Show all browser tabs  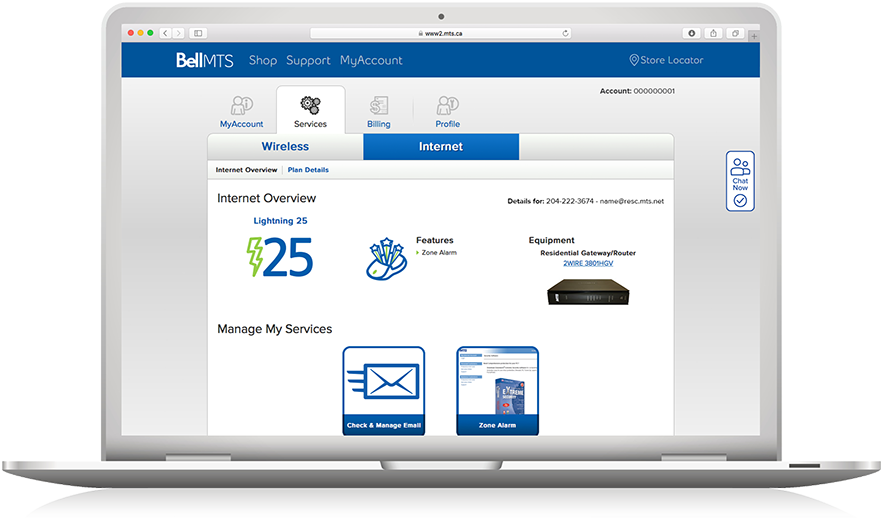pos(735,33)
